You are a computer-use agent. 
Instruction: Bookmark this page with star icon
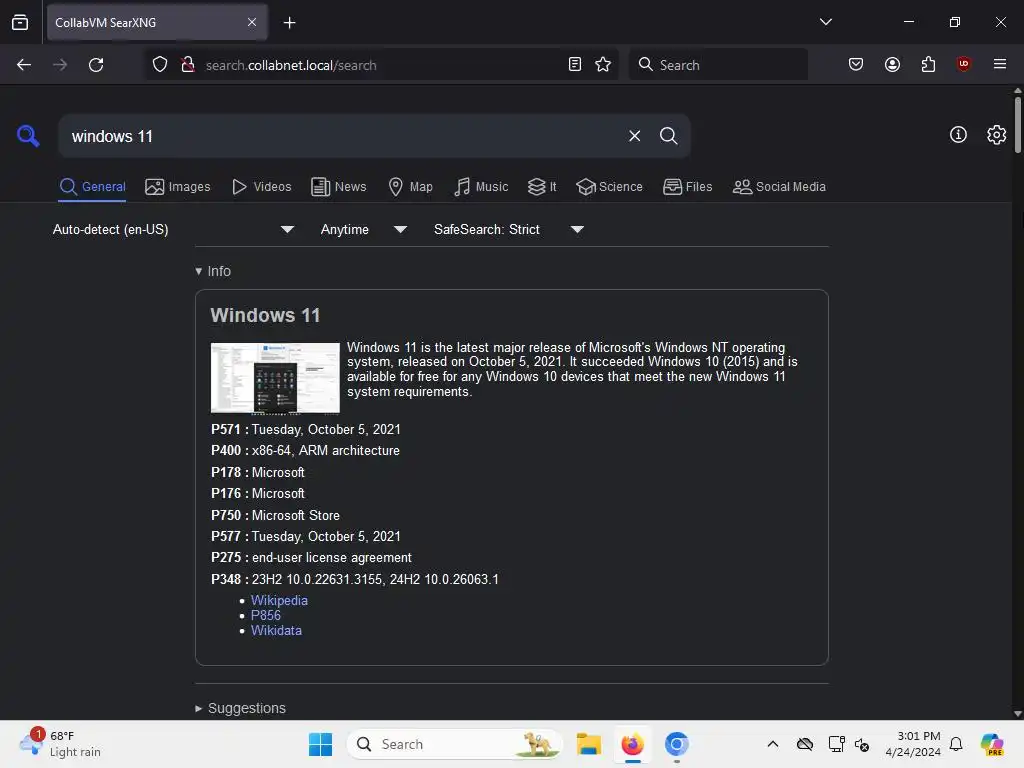pos(603,64)
